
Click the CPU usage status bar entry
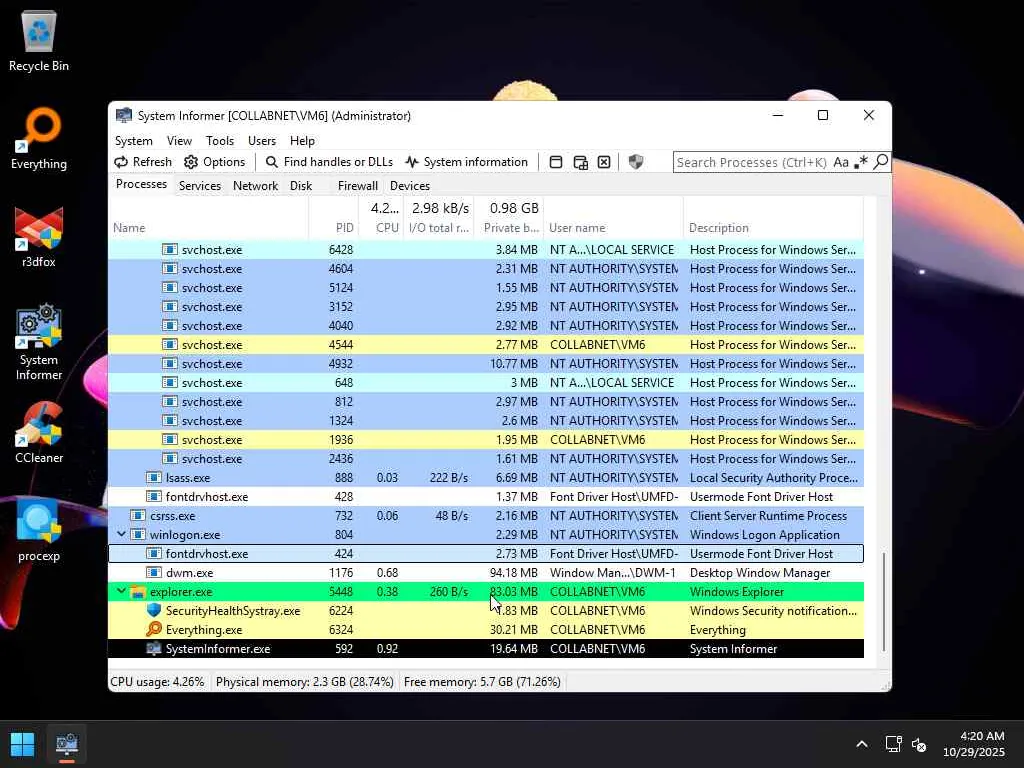pos(157,682)
